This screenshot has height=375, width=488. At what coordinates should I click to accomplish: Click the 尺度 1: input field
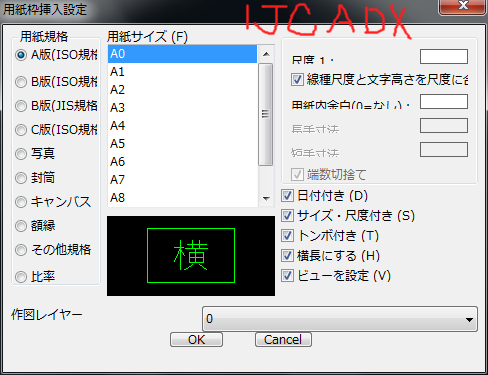pos(444,56)
